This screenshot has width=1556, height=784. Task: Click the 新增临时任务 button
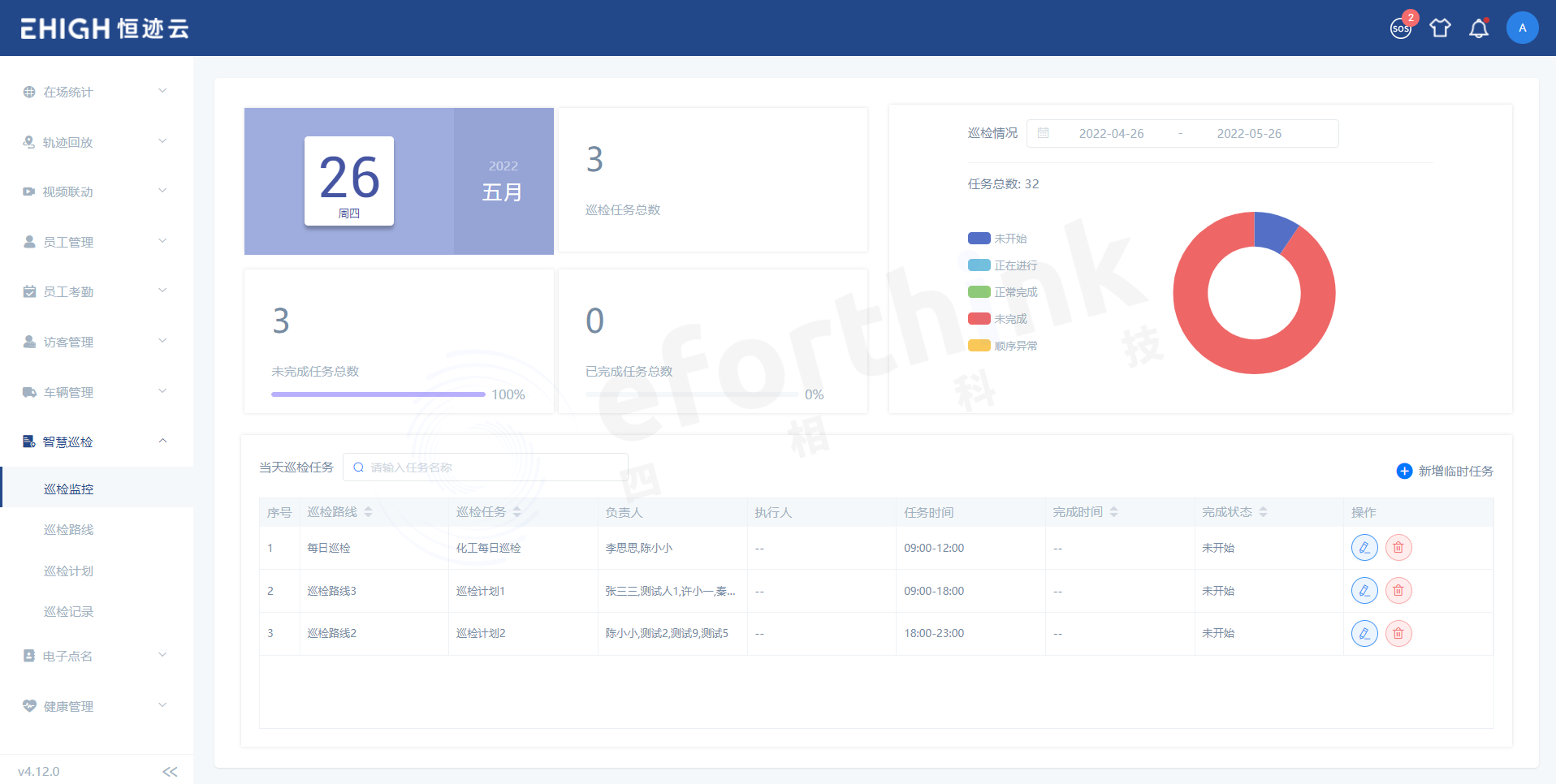click(x=1445, y=471)
